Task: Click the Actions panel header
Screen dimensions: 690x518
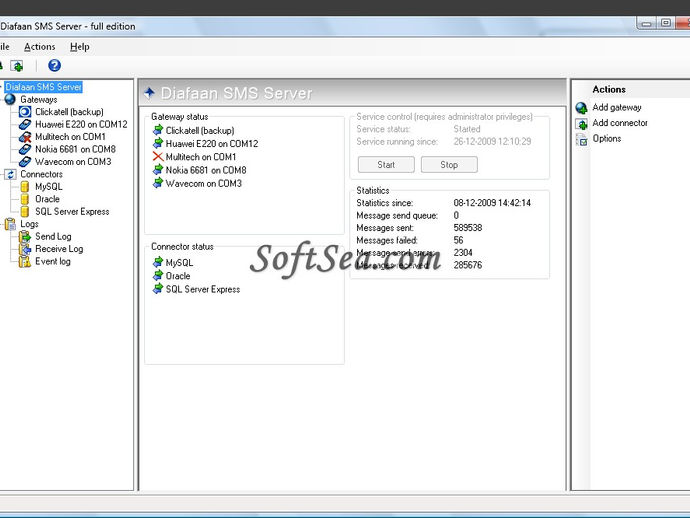Action: tap(609, 89)
